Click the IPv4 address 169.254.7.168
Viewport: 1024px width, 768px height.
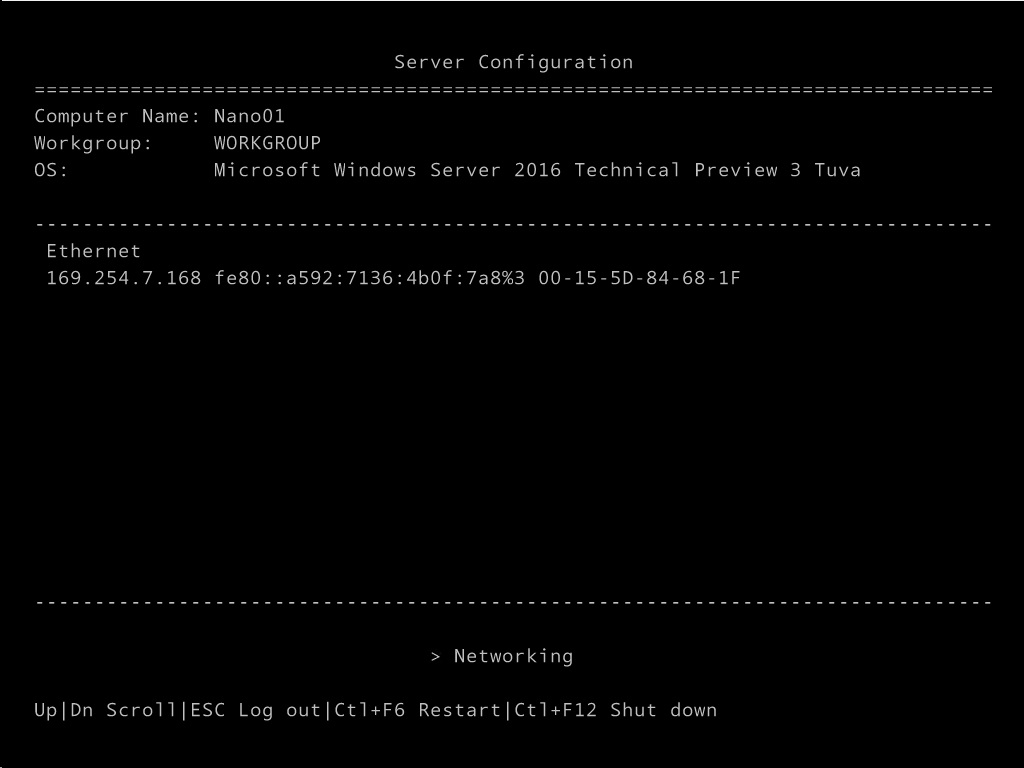pyautogui.click(x=123, y=278)
